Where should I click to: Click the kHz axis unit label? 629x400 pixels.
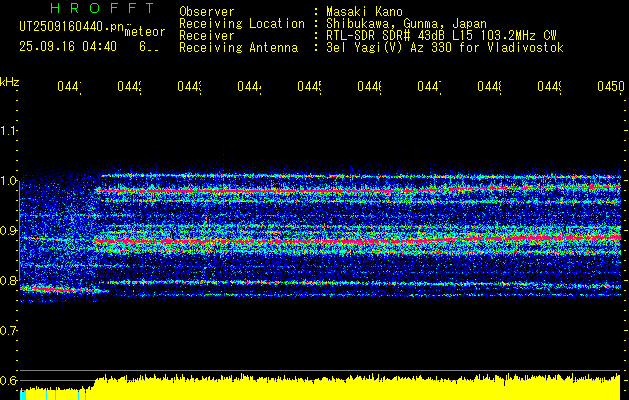(x=10, y=80)
